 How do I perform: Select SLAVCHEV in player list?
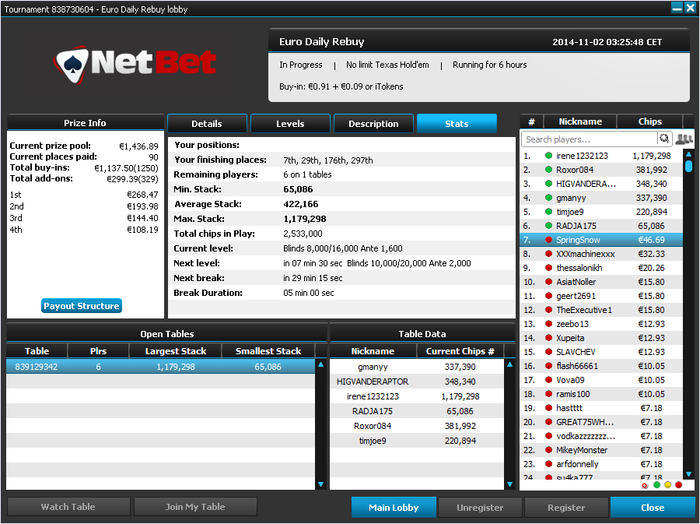[x=601, y=352]
